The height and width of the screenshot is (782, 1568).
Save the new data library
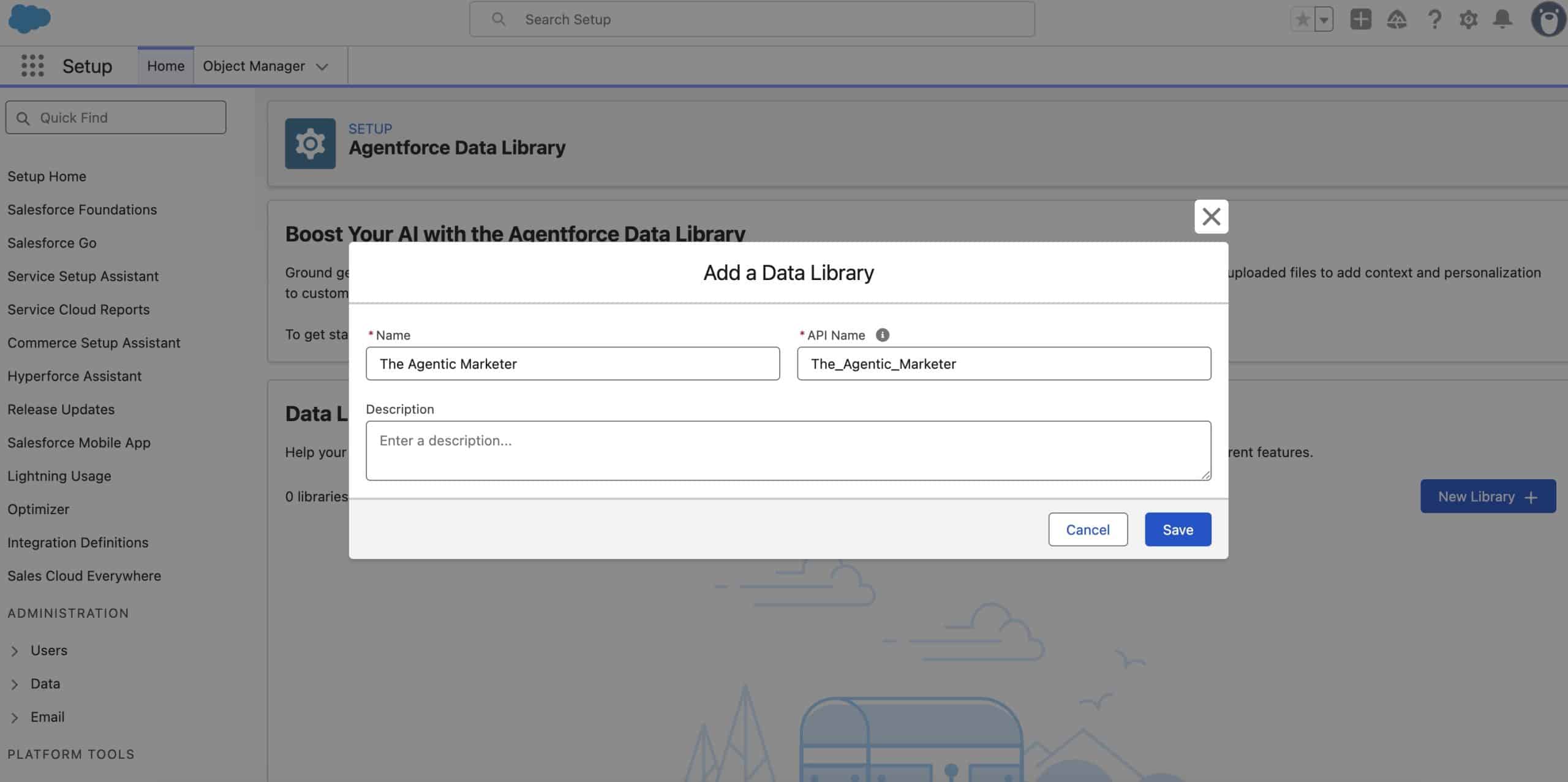pyautogui.click(x=1177, y=530)
